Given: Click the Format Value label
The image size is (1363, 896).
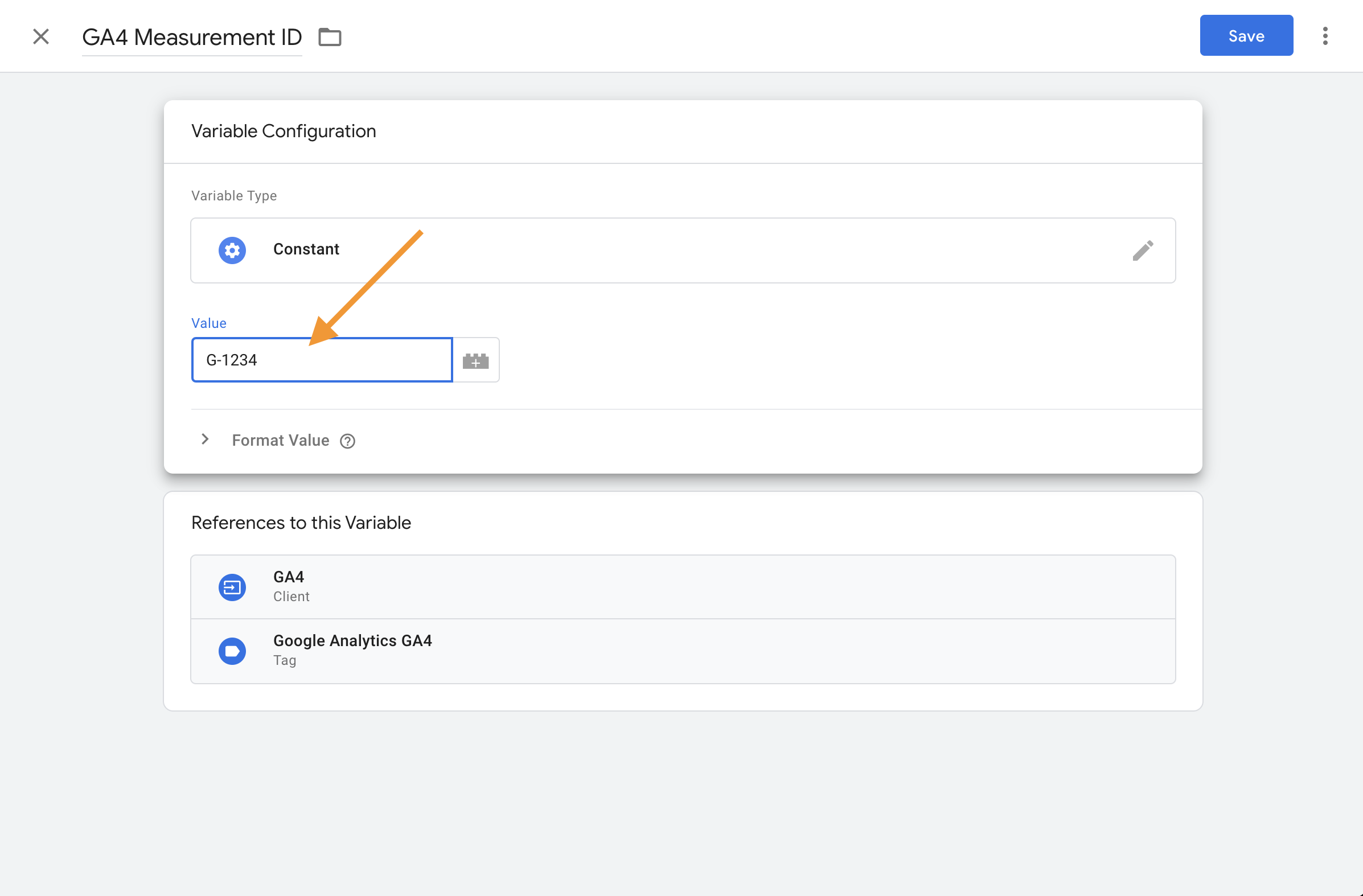Looking at the screenshot, I should point(281,439).
